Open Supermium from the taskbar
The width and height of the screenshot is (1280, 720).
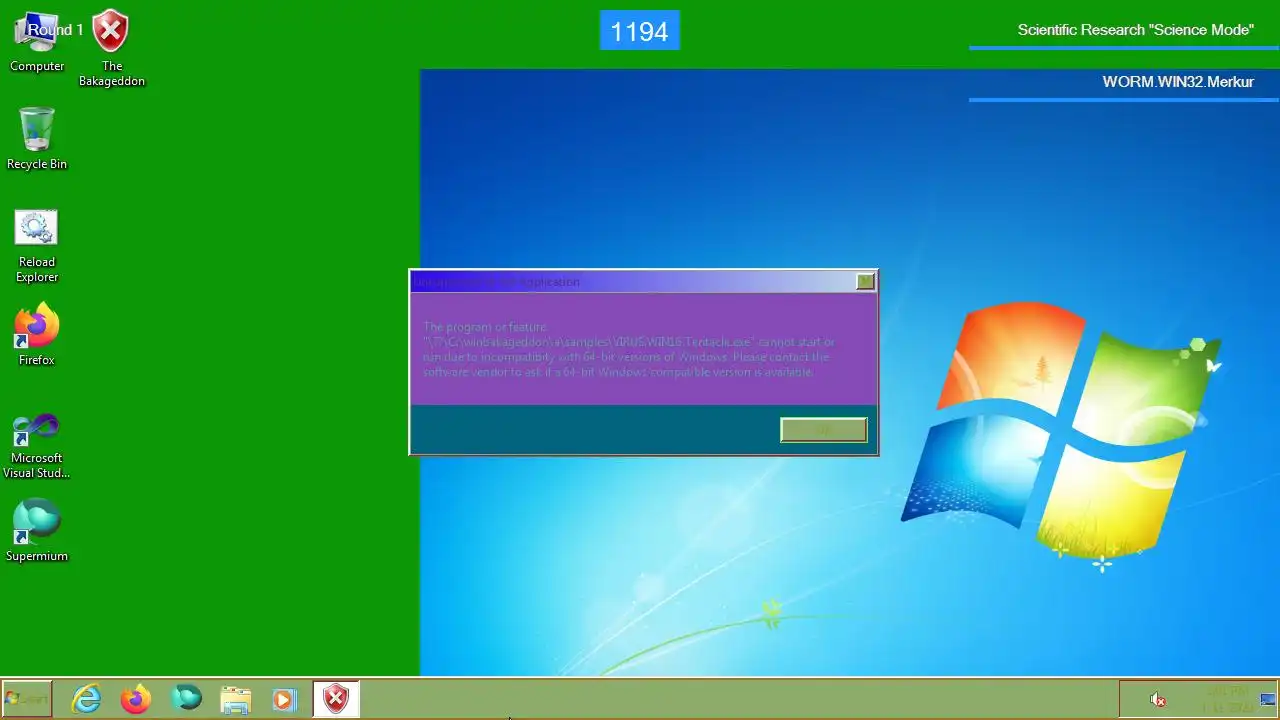tap(186, 699)
